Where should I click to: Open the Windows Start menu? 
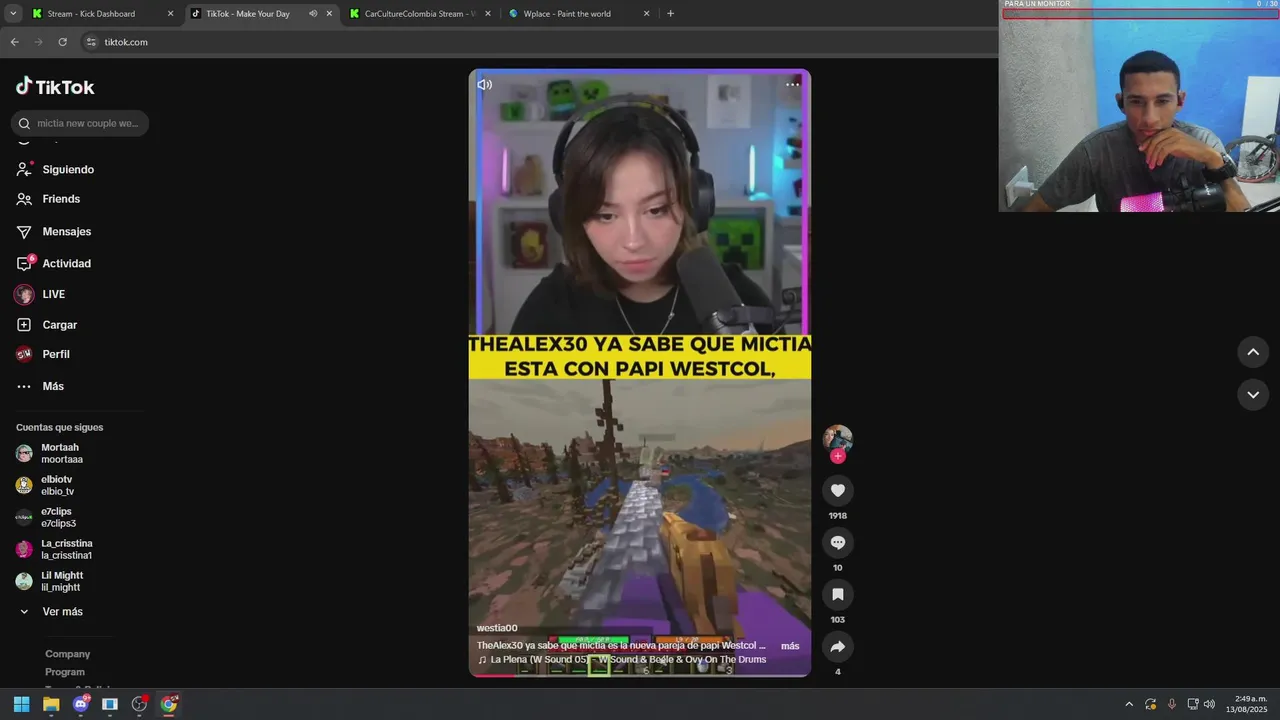point(21,704)
